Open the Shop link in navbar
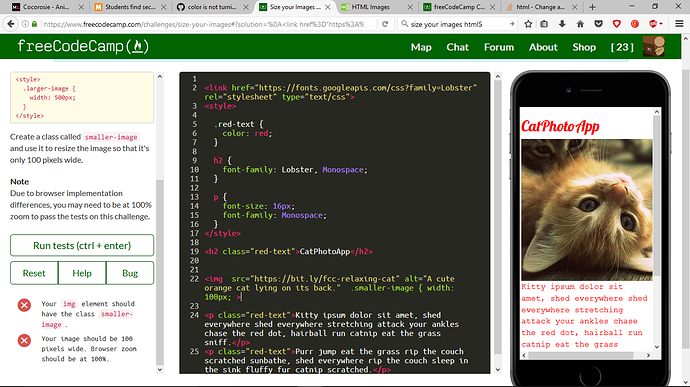This screenshot has height=387, width=690. click(584, 47)
